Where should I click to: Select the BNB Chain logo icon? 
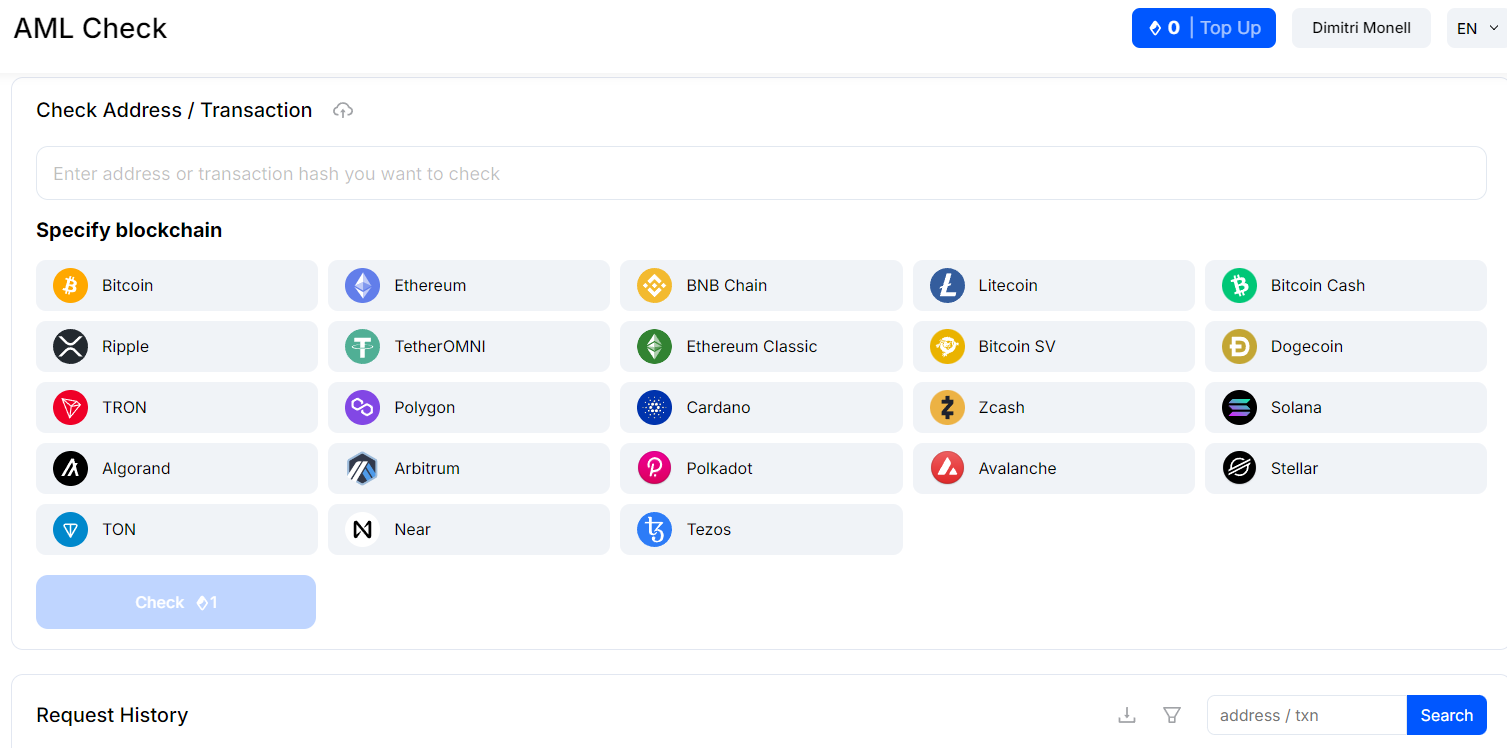coord(654,286)
